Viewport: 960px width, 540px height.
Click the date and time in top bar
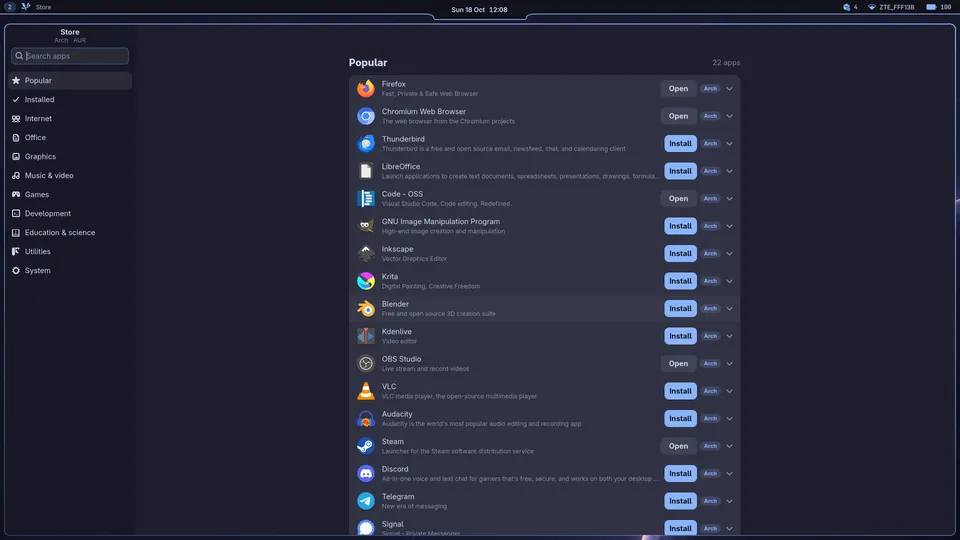tap(479, 10)
